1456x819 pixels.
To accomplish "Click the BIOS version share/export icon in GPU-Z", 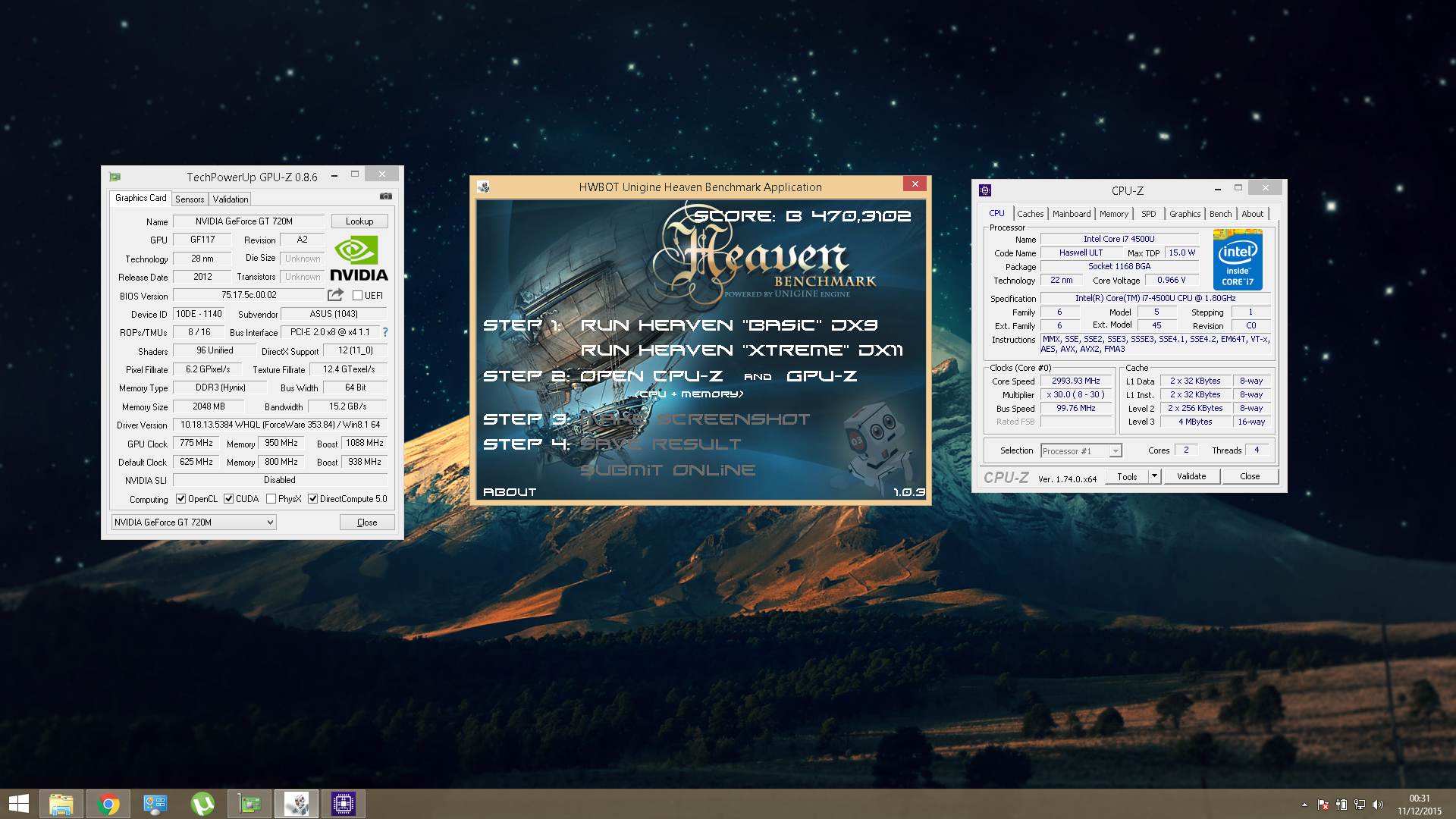I will tap(335, 295).
